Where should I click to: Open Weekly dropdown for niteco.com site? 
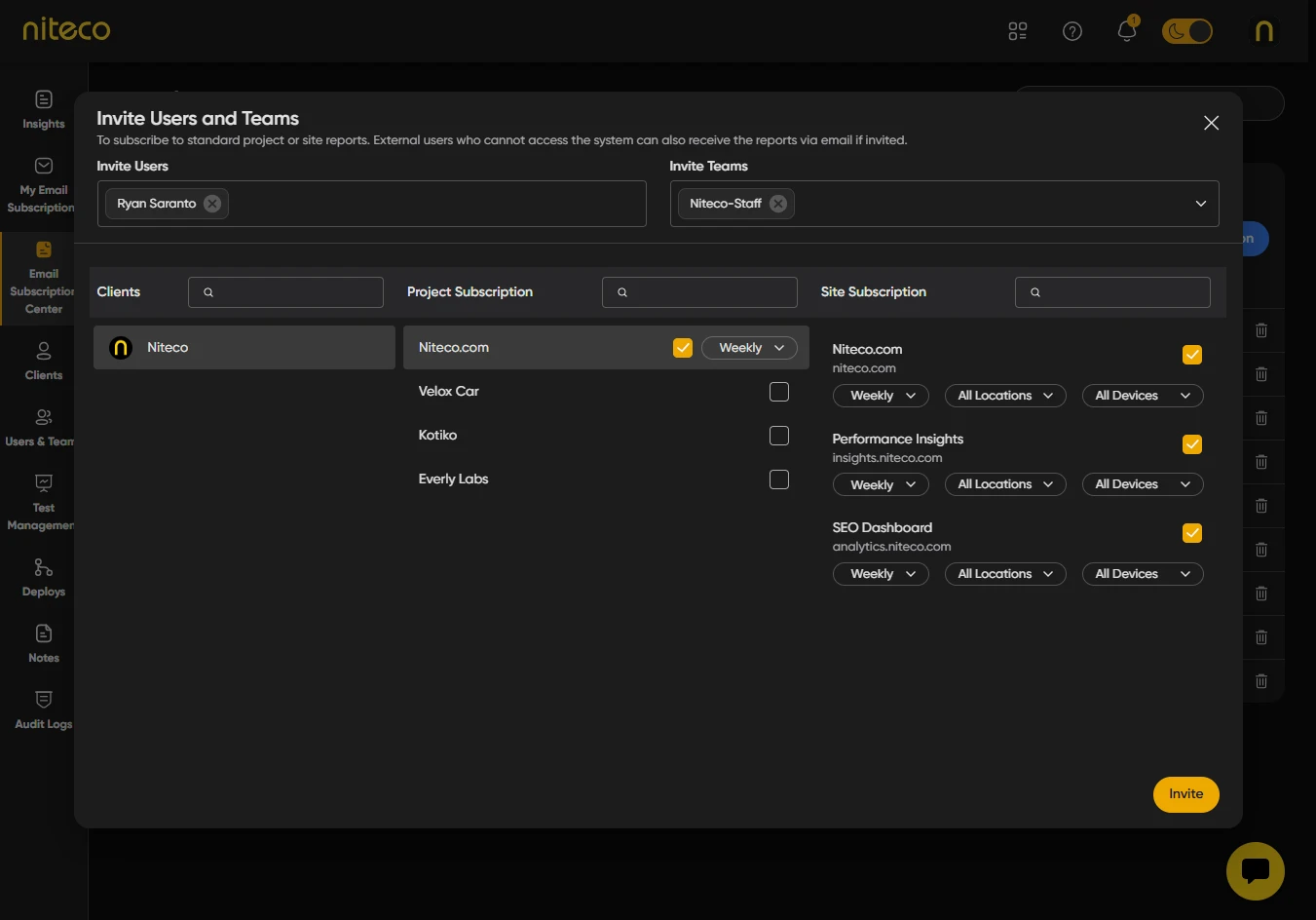click(881, 396)
